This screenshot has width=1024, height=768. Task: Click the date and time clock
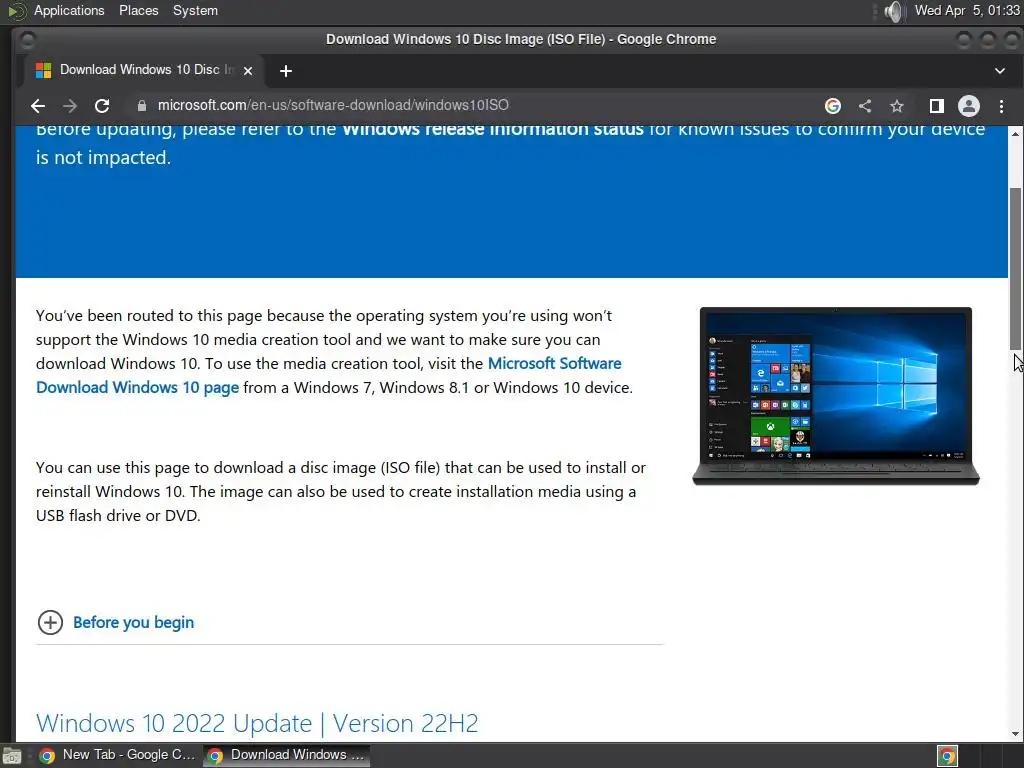pyautogui.click(x=967, y=10)
